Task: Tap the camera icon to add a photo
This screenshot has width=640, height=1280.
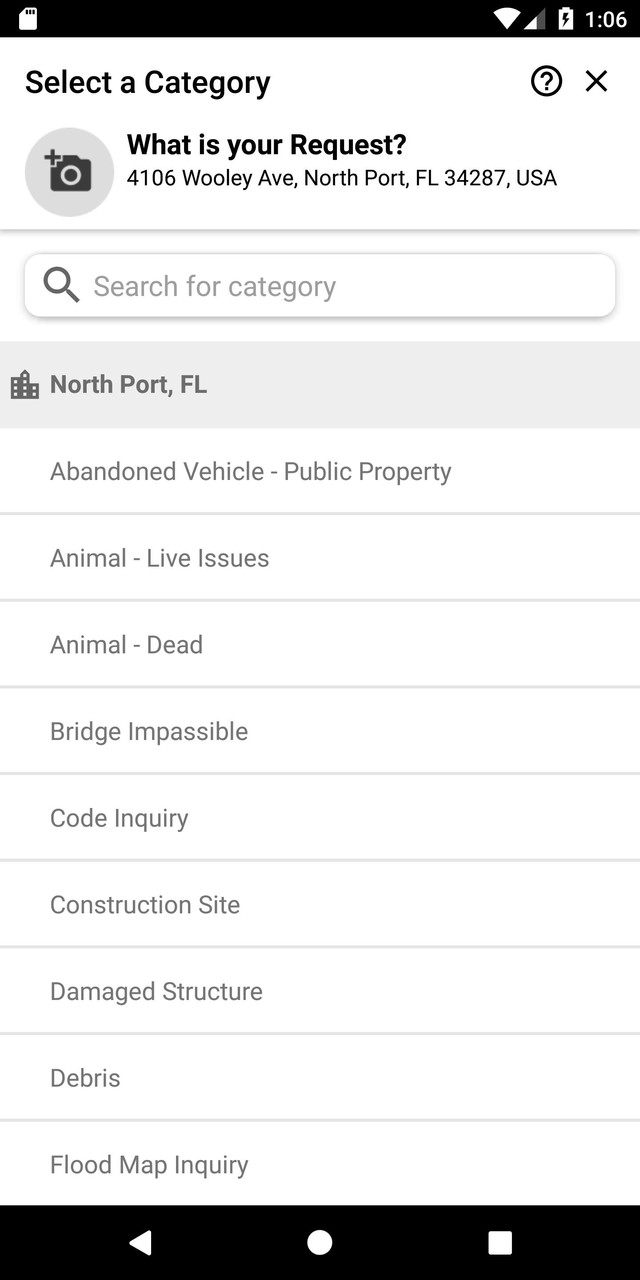Action: pyautogui.click(x=69, y=171)
